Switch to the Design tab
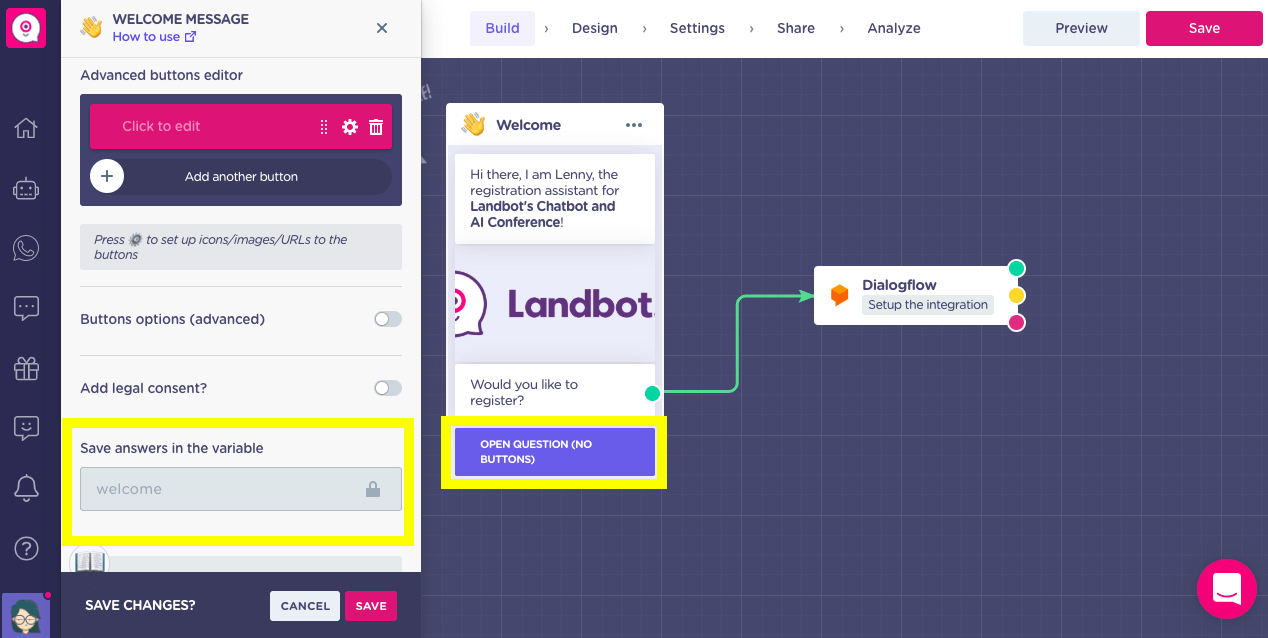1268x638 pixels. [595, 28]
